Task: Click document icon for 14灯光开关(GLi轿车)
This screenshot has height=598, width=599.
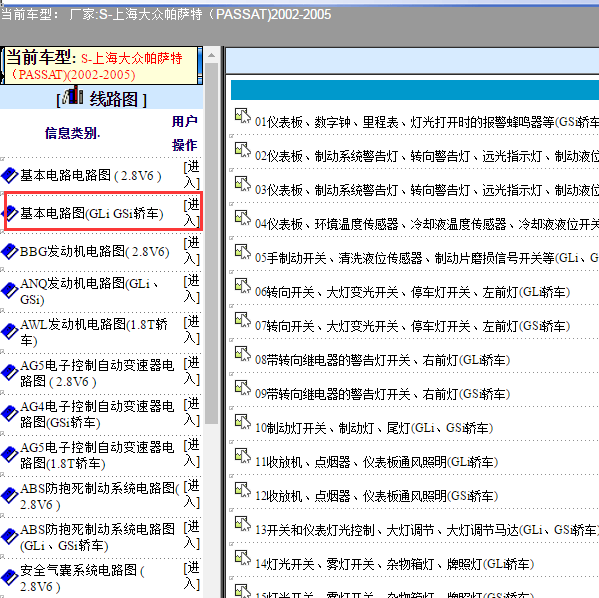Action: pyautogui.click(x=243, y=558)
